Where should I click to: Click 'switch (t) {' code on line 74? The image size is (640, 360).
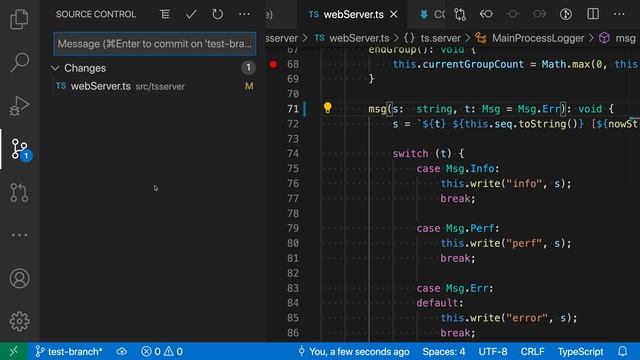(x=428, y=154)
